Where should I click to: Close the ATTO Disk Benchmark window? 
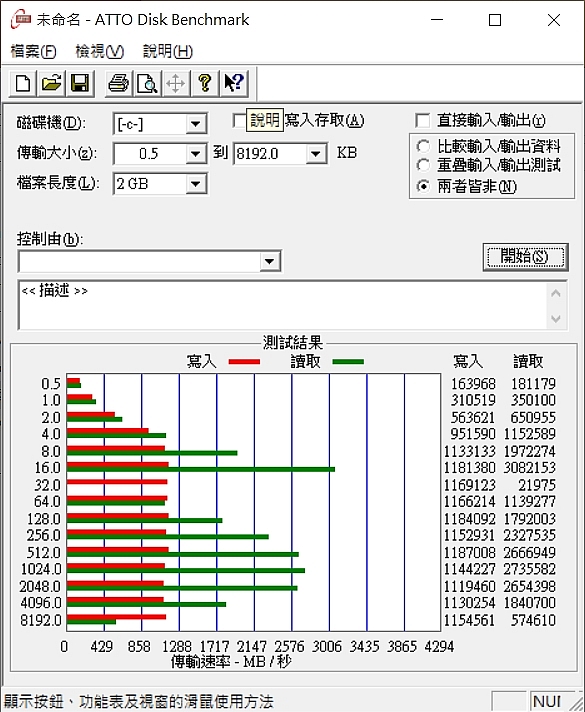pos(554,20)
